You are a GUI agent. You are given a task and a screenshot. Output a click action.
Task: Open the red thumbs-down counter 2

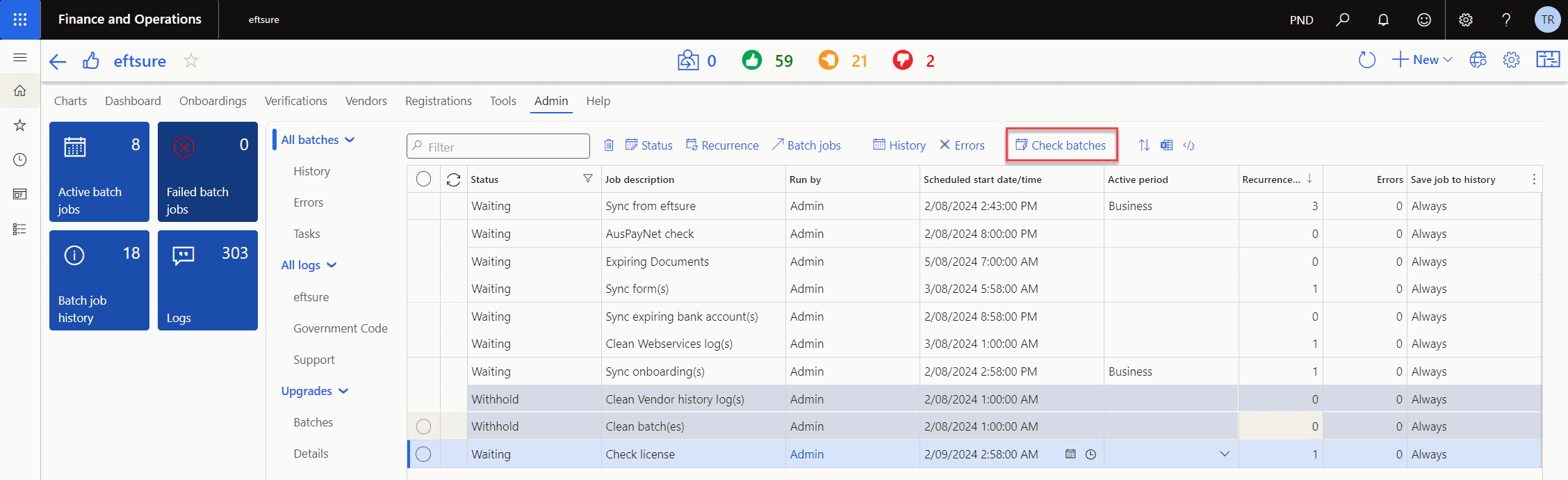pos(914,61)
